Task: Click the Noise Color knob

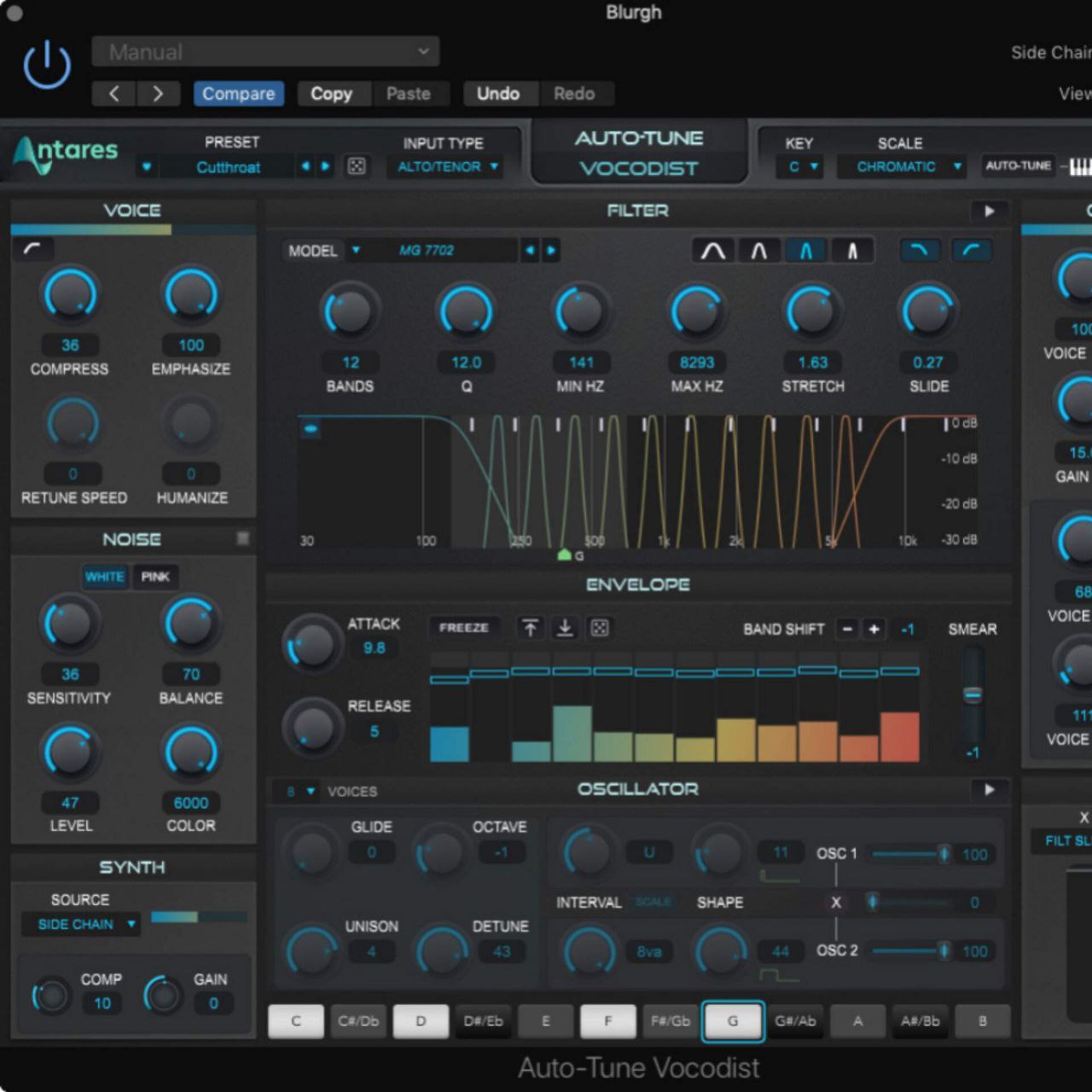Action: click(191, 752)
